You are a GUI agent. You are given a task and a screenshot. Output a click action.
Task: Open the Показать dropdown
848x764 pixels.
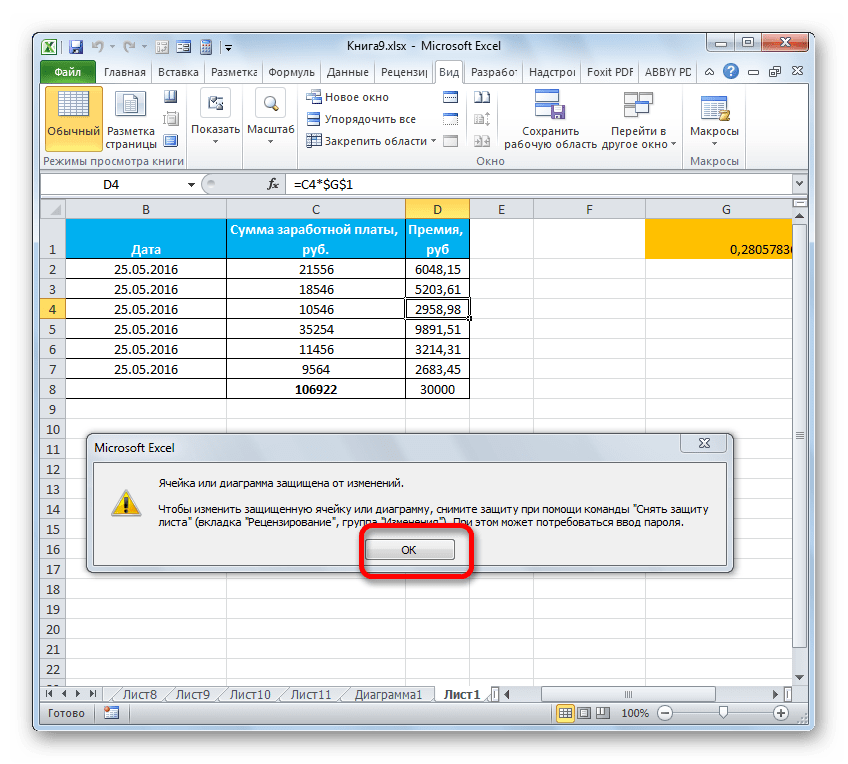point(215,118)
